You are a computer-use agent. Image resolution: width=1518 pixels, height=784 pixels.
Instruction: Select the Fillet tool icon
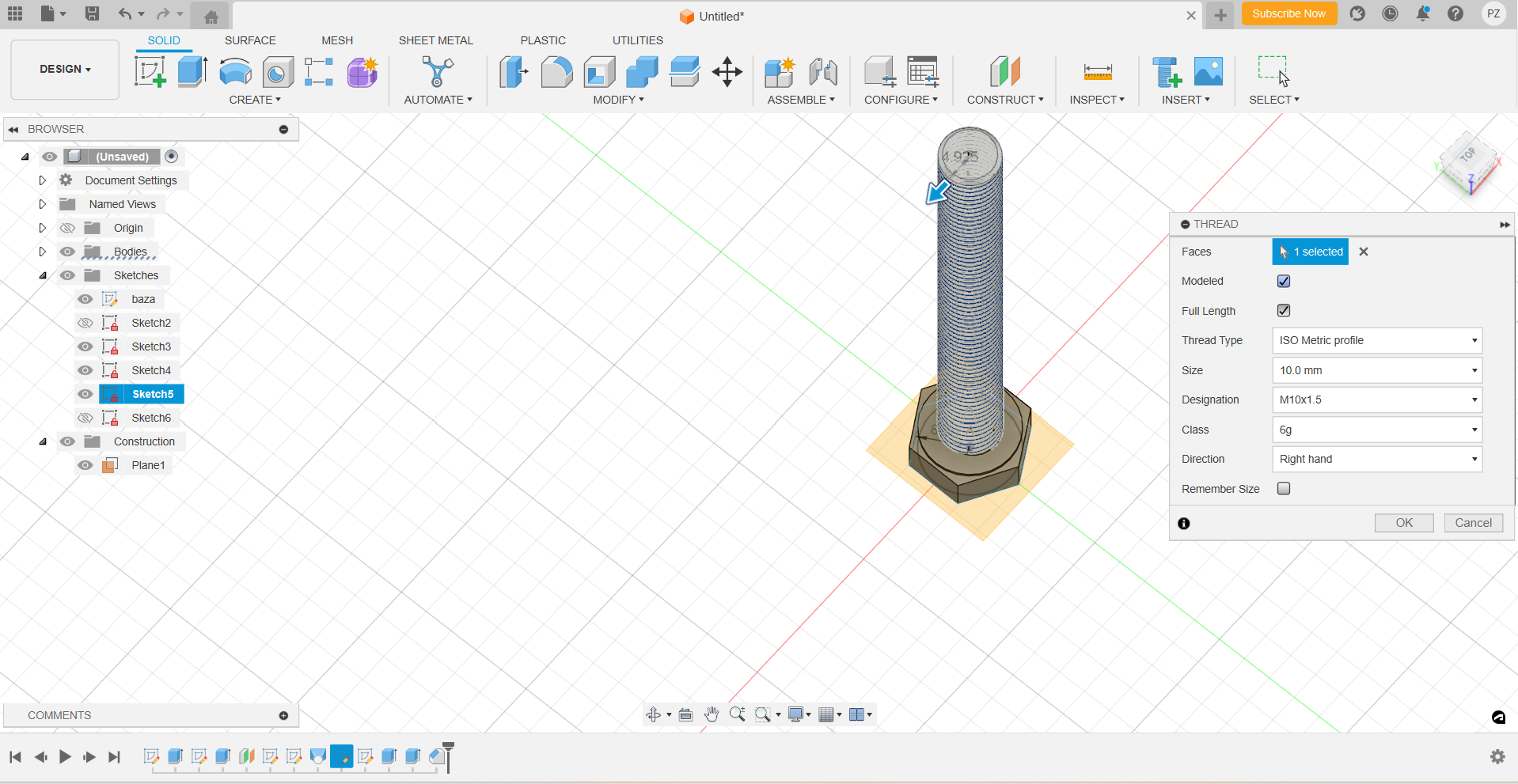click(556, 72)
